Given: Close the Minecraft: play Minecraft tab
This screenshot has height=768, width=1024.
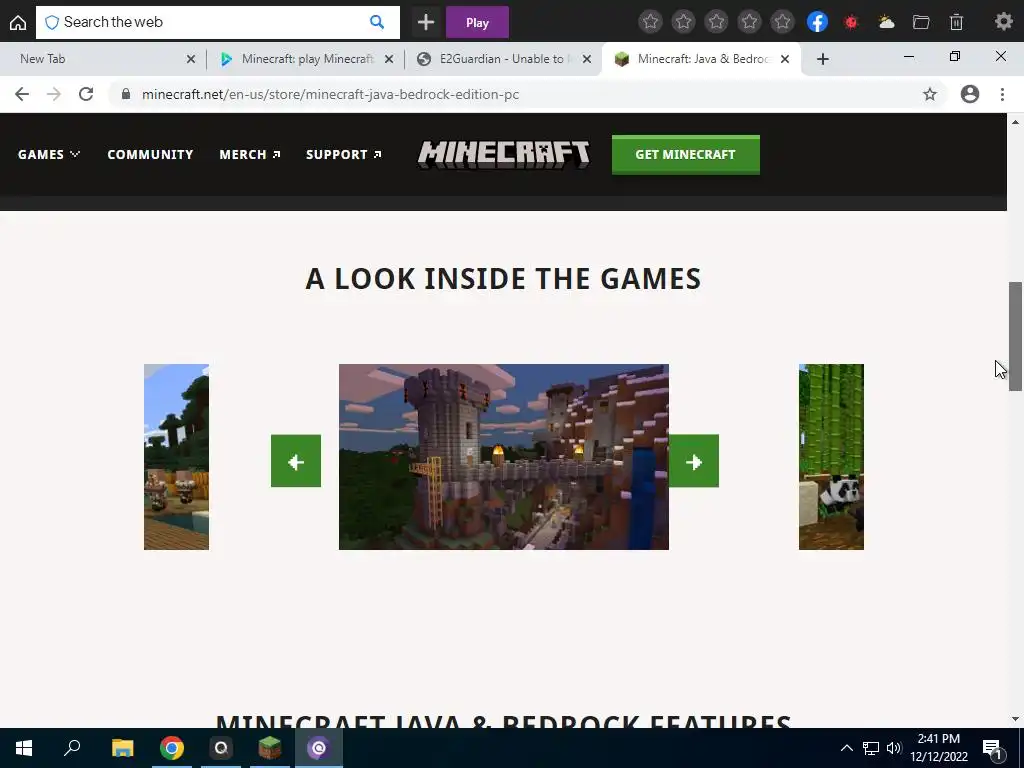Looking at the screenshot, I should pyautogui.click(x=389, y=59).
